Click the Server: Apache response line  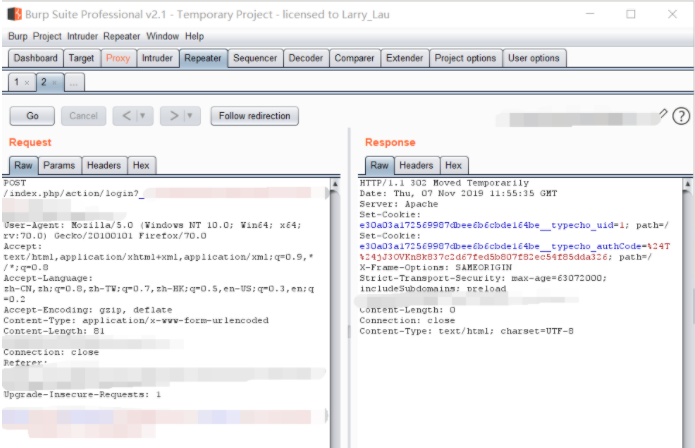click(x=398, y=204)
